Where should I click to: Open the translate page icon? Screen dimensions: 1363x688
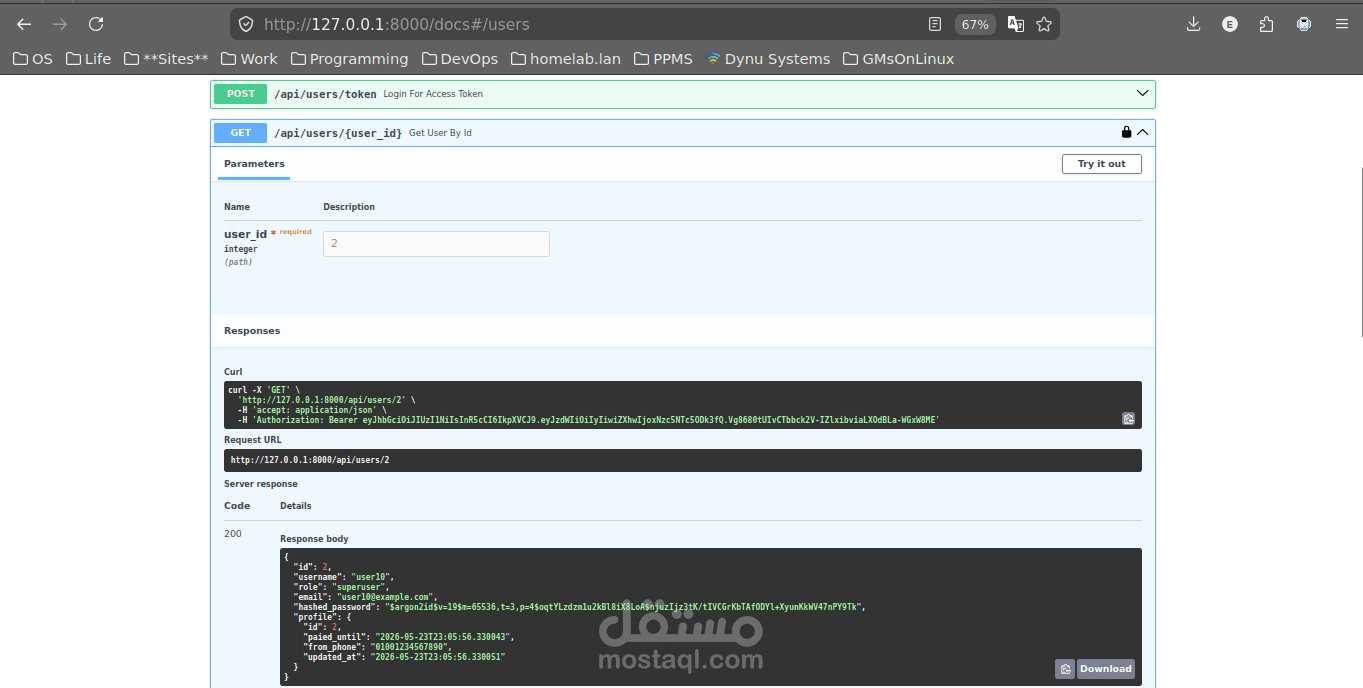1015,24
